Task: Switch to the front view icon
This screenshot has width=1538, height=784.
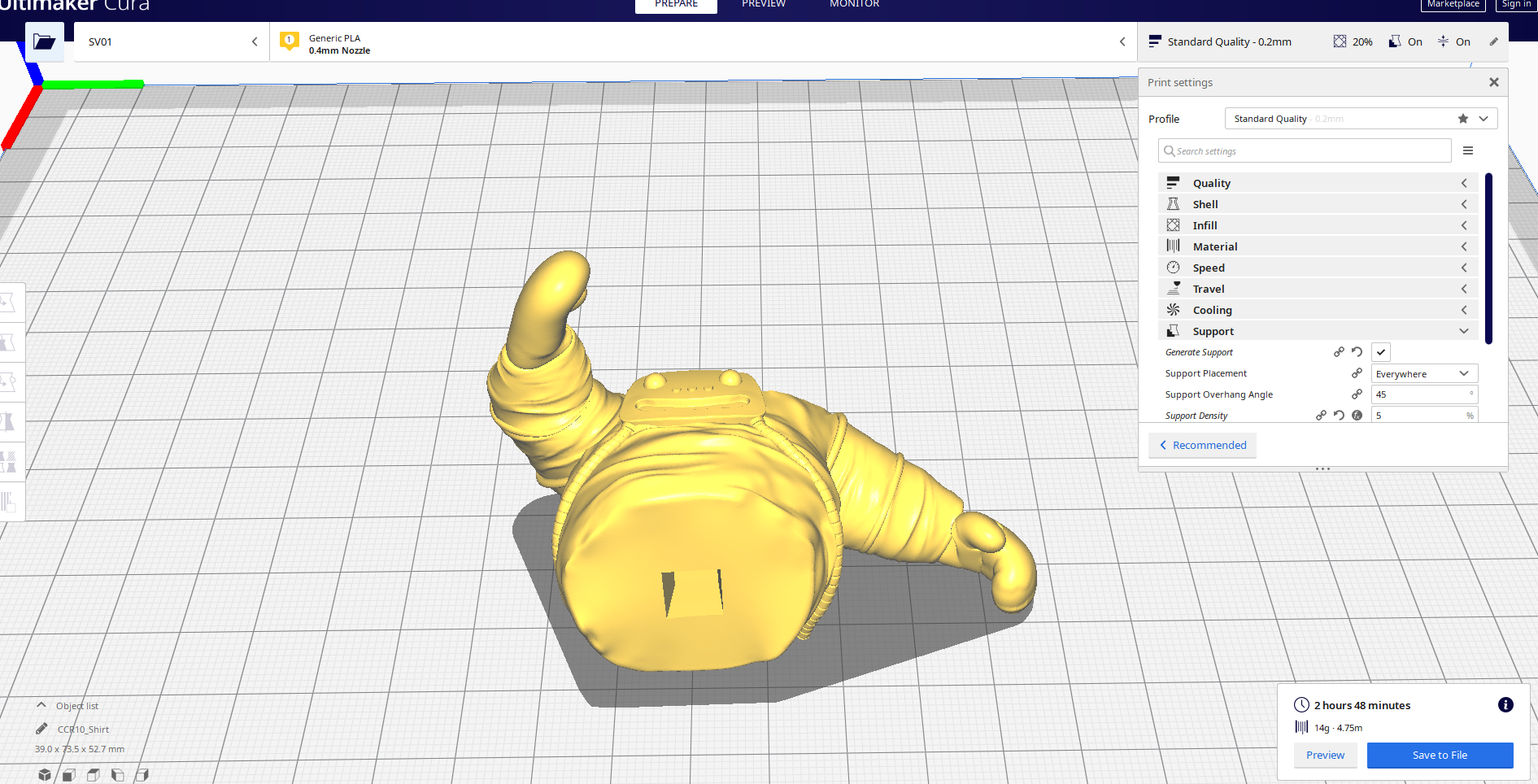Action: click(x=69, y=775)
